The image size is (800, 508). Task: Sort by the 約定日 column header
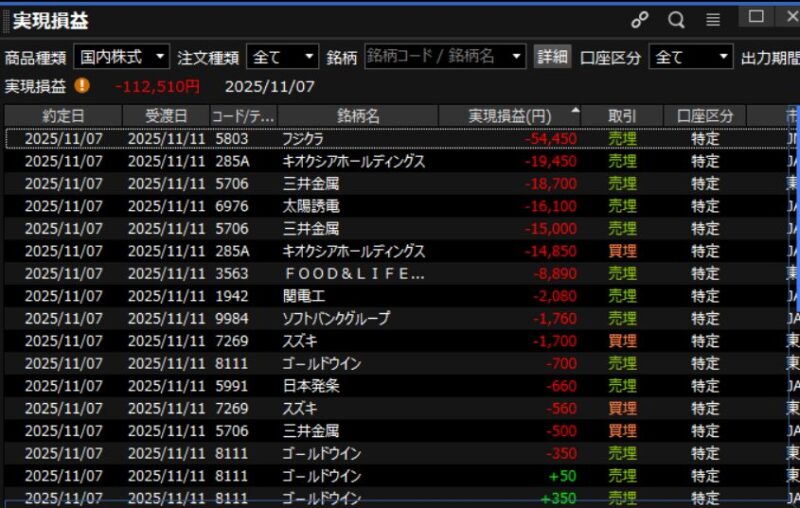click(63, 116)
